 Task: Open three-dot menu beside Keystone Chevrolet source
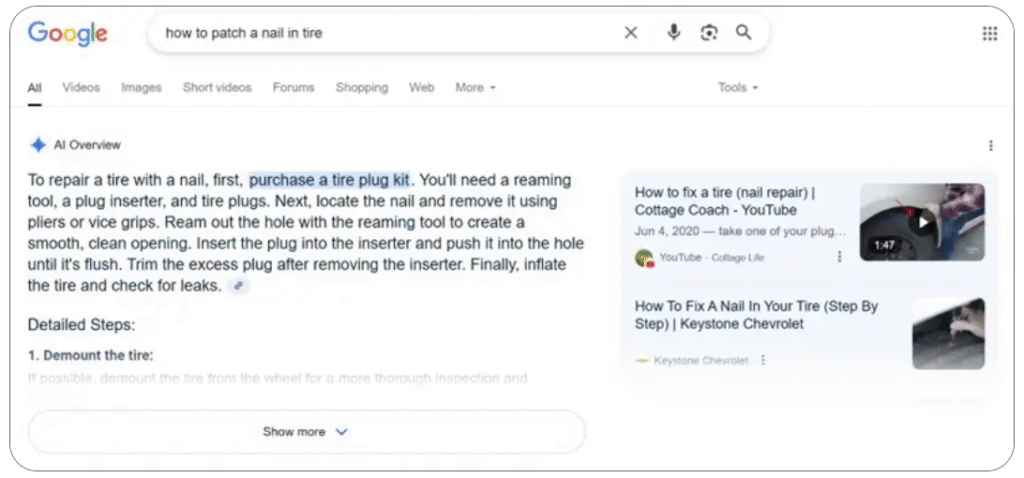click(763, 360)
